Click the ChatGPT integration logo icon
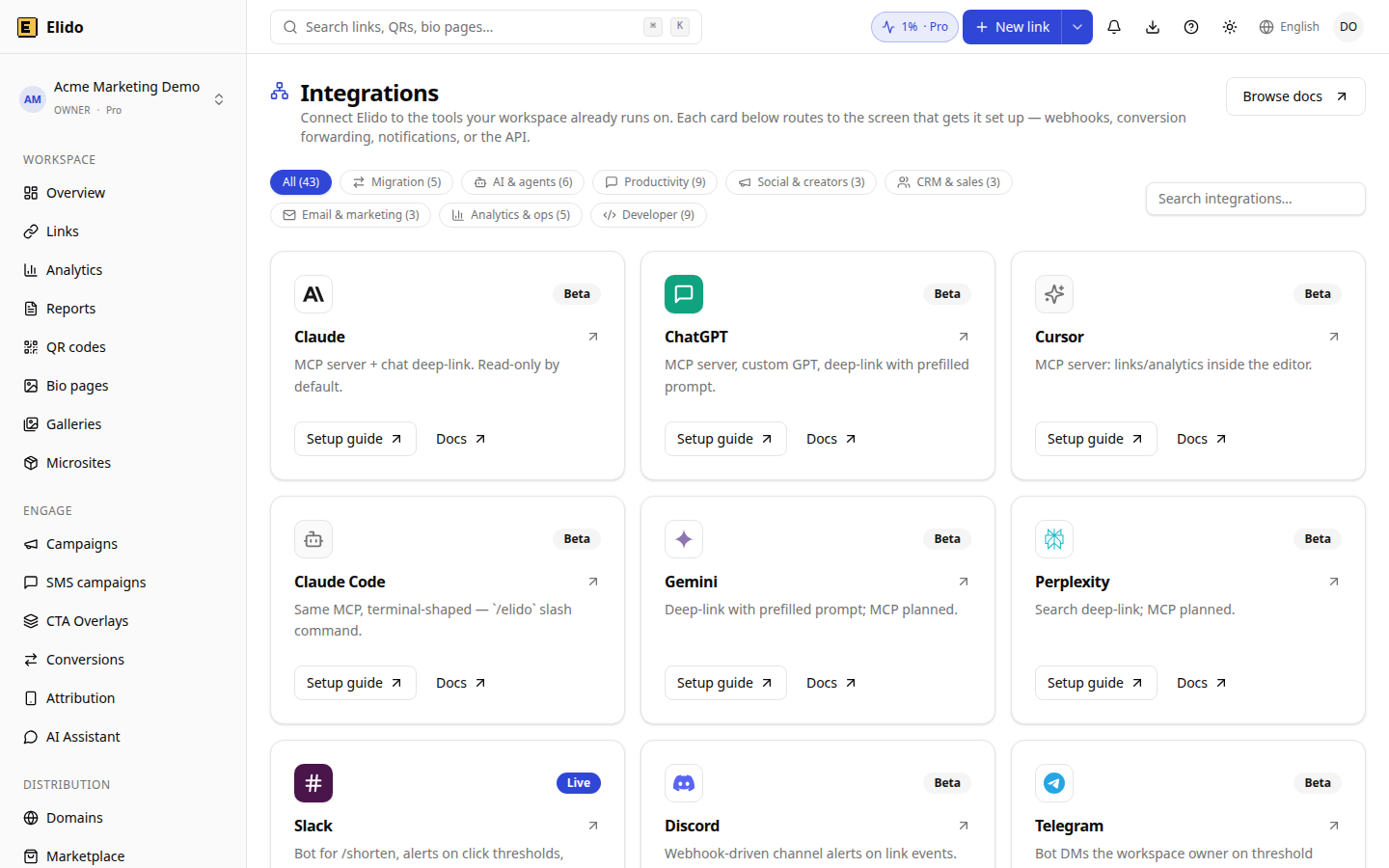 coord(684,294)
